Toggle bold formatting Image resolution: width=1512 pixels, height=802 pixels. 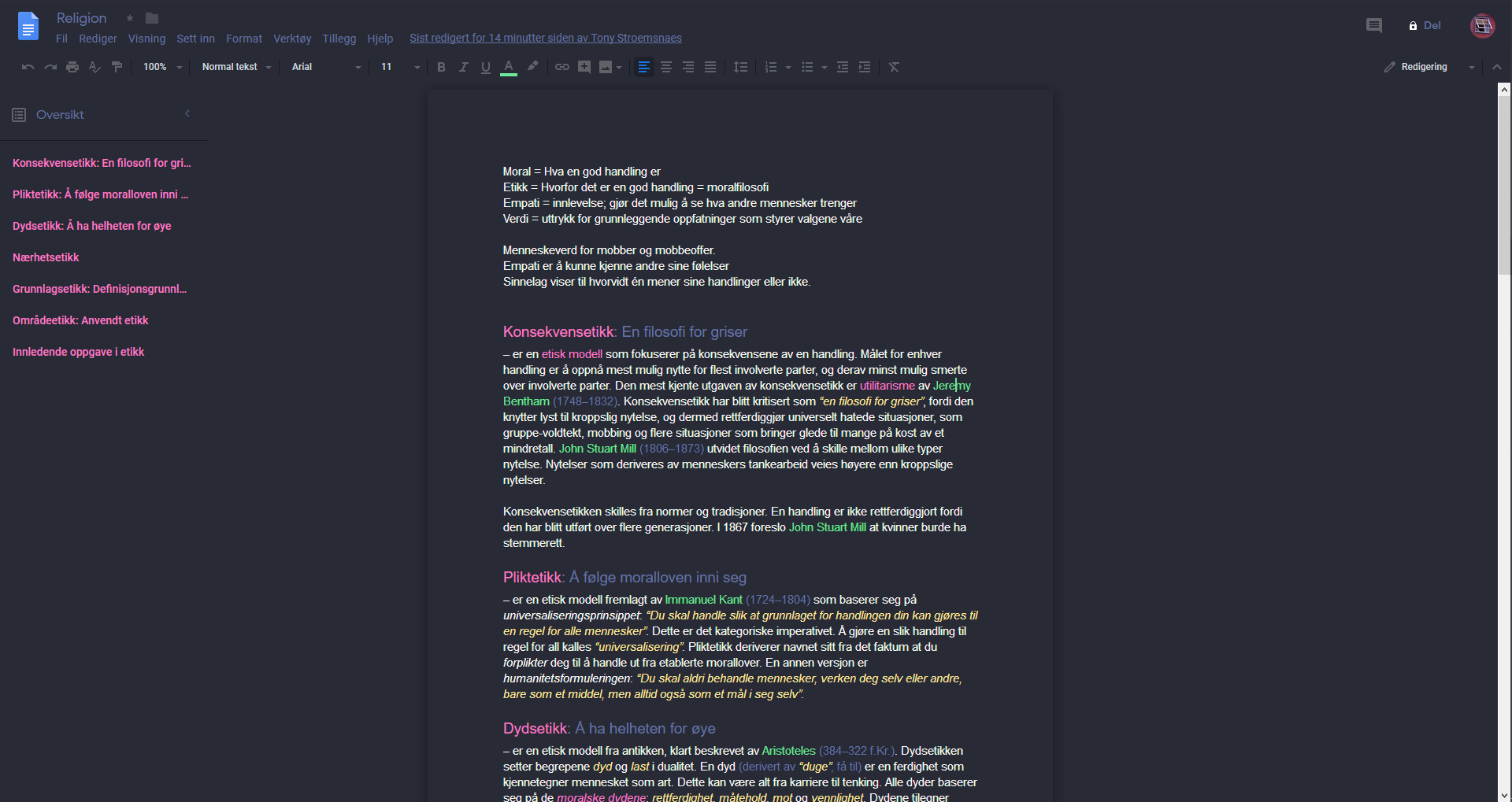pyautogui.click(x=441, y=67)
